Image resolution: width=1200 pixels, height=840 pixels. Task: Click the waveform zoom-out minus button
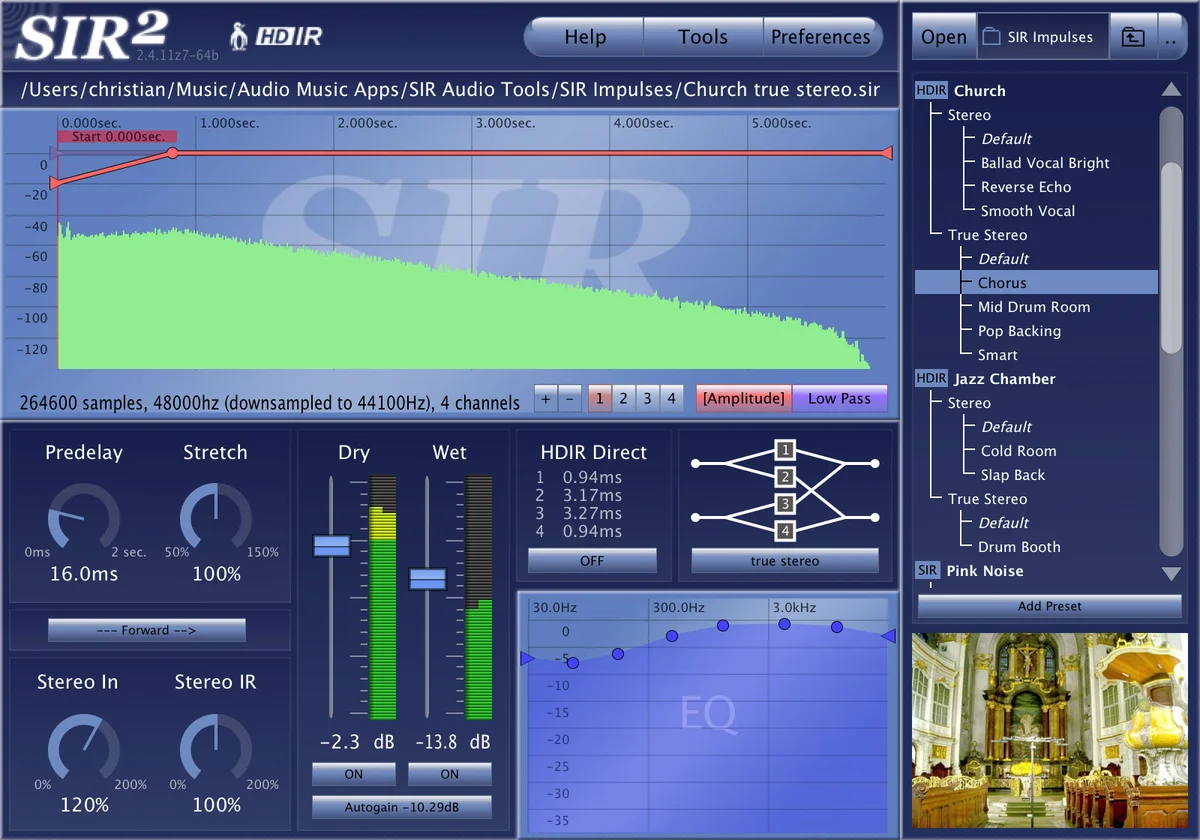(x=570, y=398)
